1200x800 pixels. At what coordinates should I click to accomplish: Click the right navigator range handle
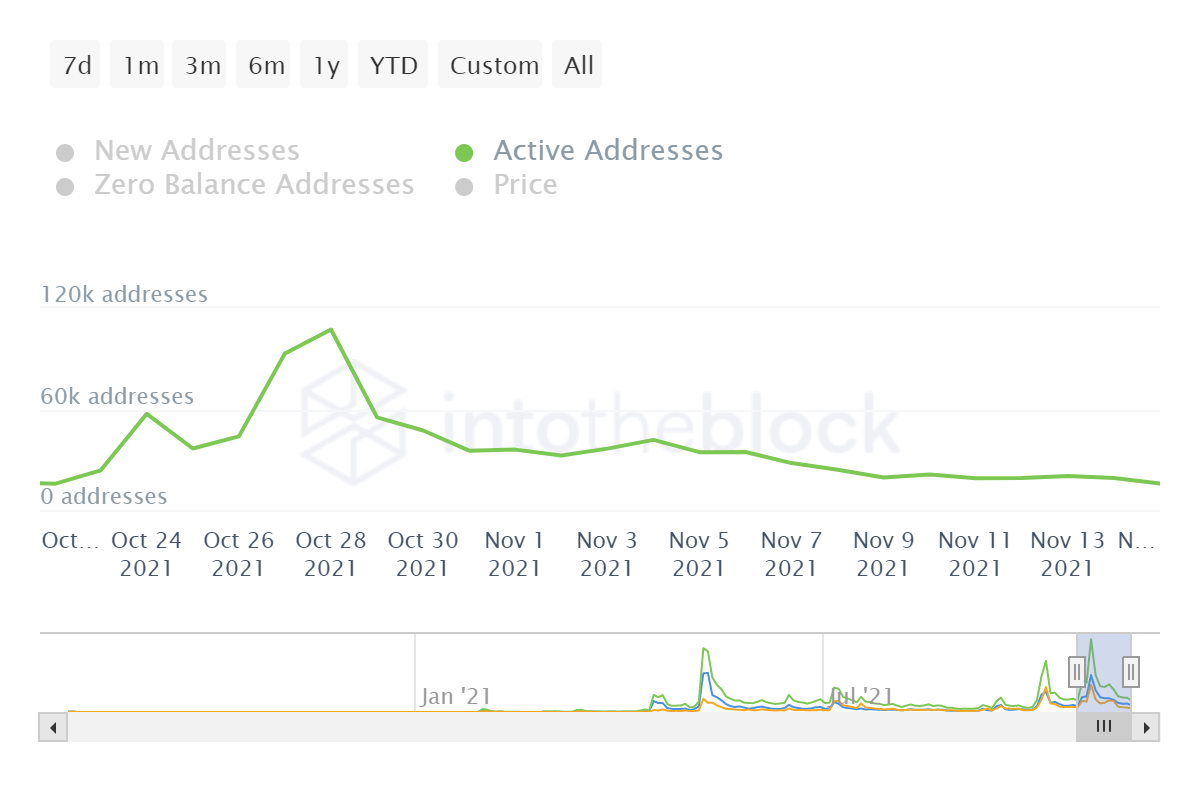click(x=1131, y=670)
